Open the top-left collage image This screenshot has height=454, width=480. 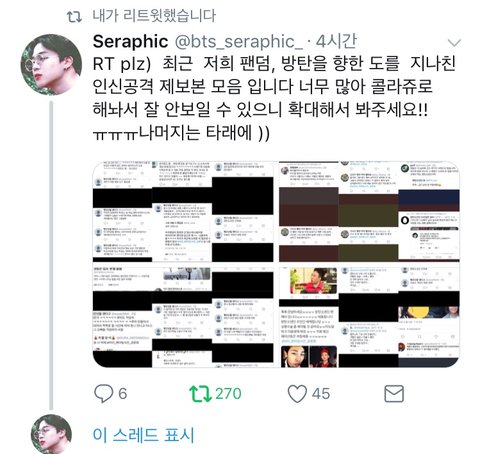[x=183, y=211]
